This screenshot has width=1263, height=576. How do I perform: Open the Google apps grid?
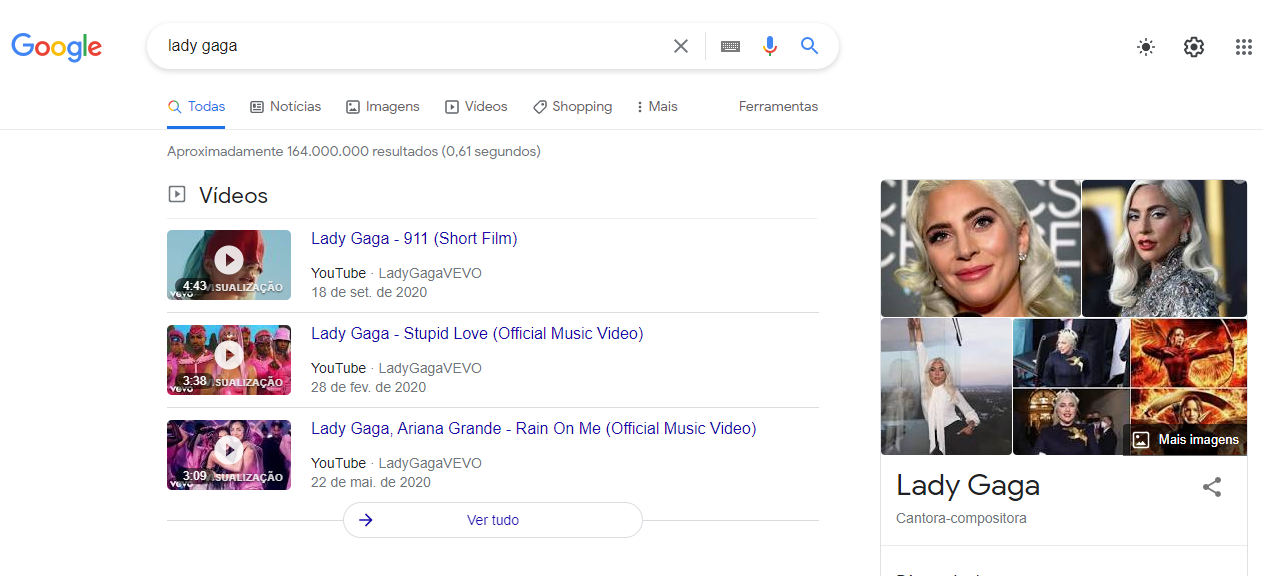point(1244,47)
